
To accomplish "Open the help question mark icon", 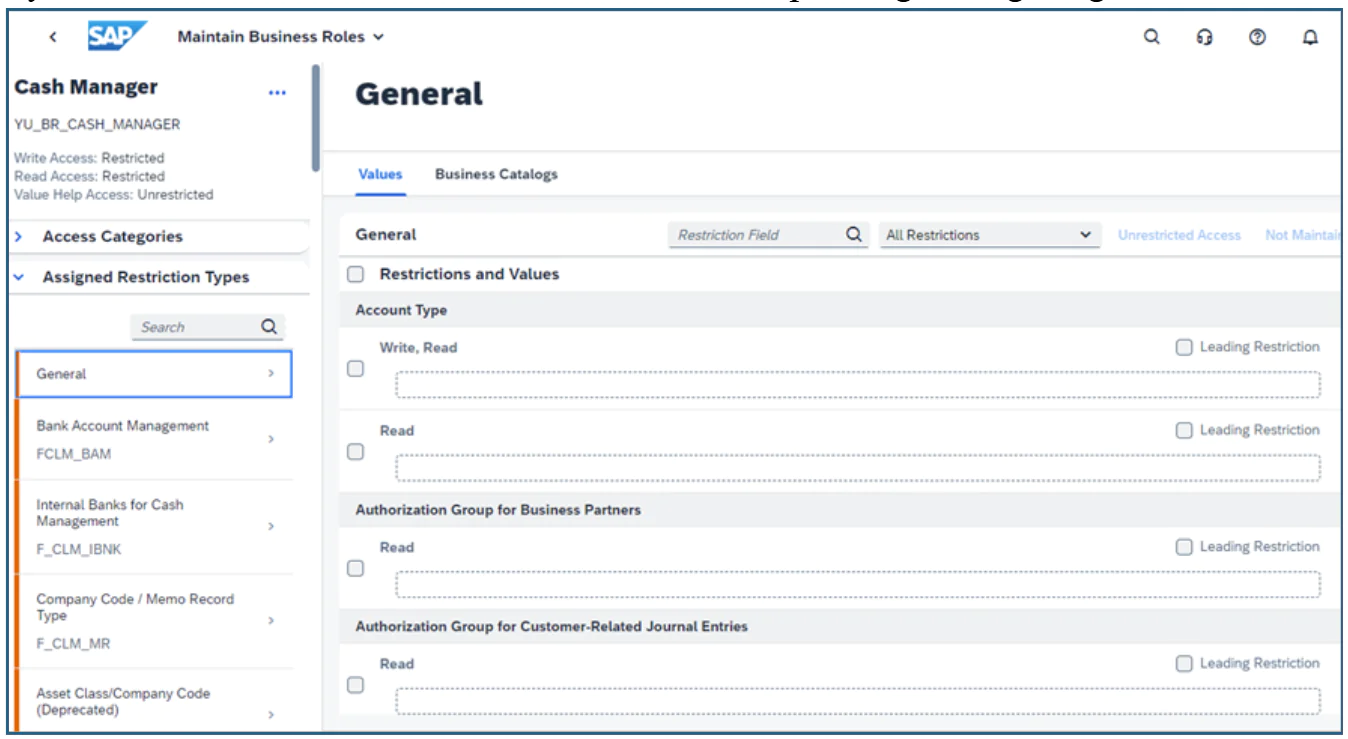I will 1257,37.
